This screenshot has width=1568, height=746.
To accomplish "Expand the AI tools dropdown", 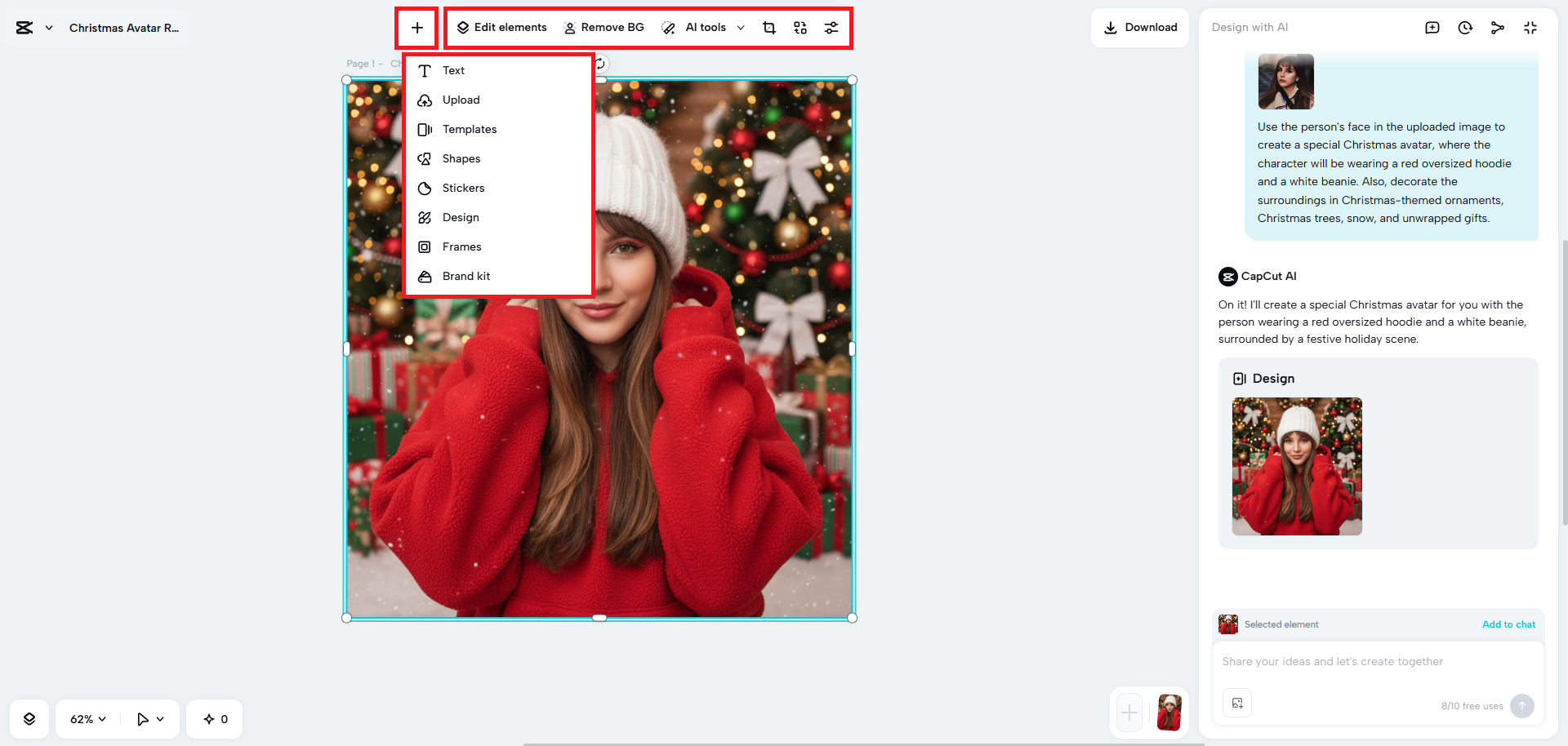I will tap(740, 27).
